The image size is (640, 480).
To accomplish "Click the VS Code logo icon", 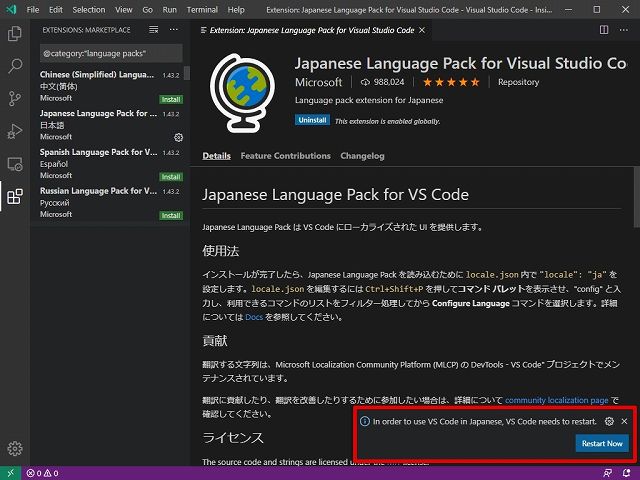I will pyautogui.click(x=11, y=9).
